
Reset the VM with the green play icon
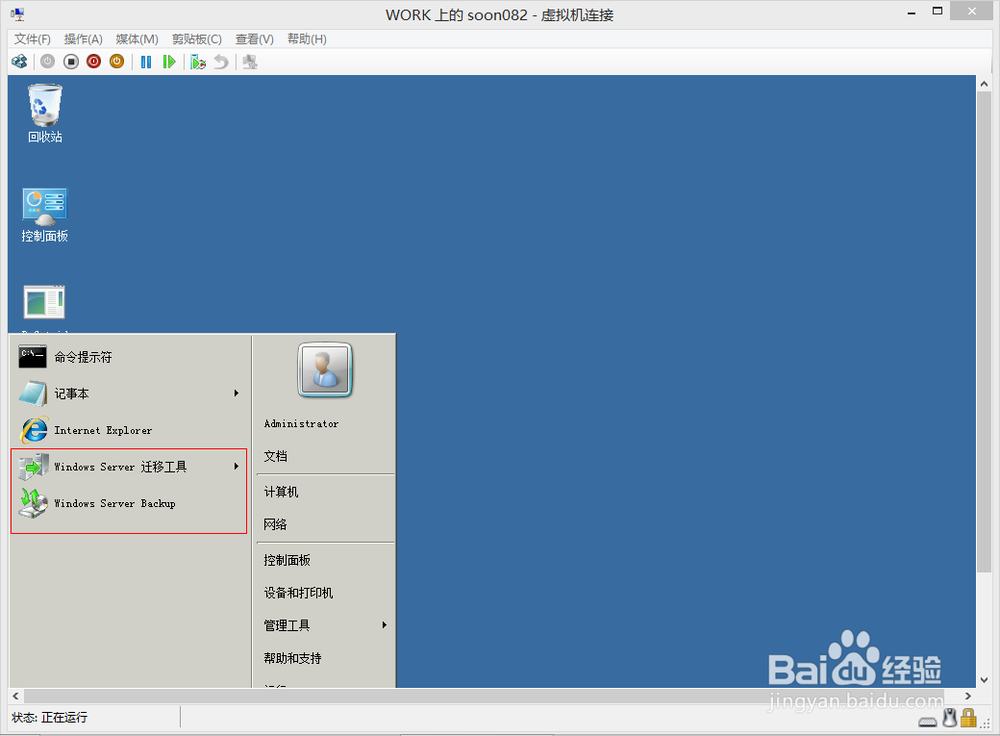coord(169,62)
